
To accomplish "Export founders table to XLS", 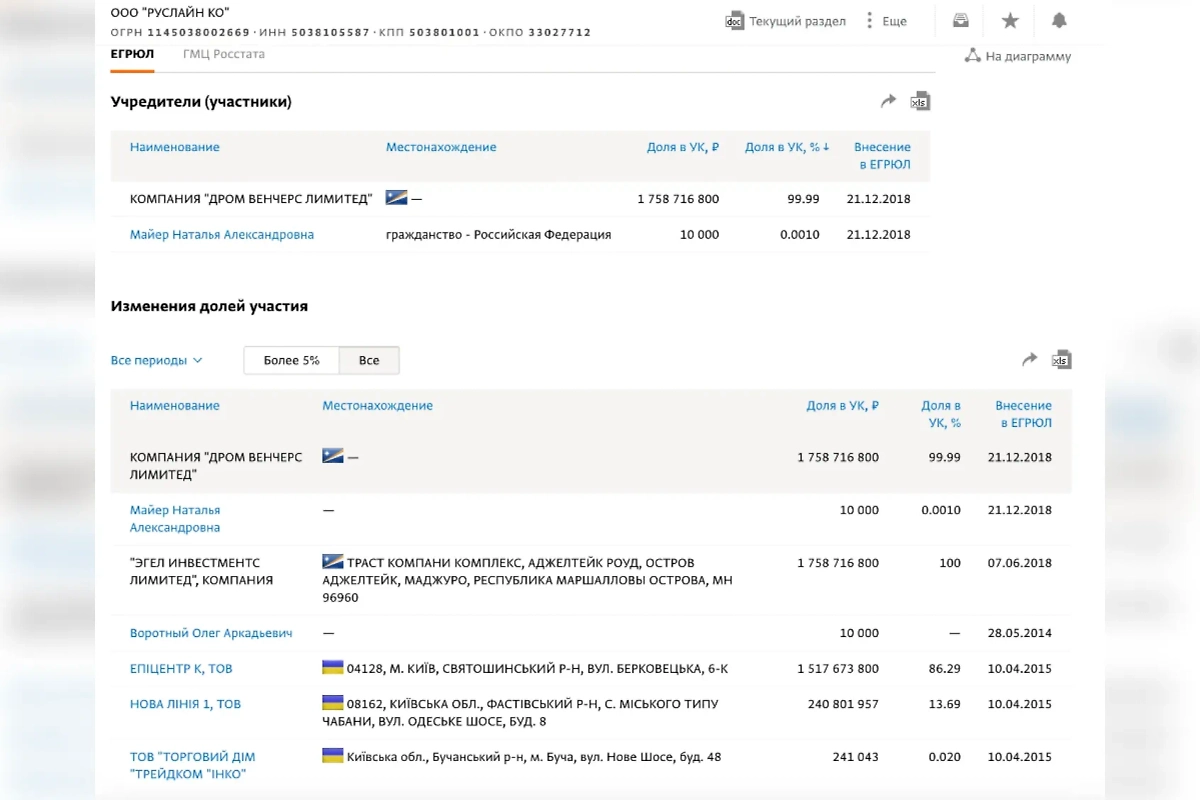I will click(919, 101).
